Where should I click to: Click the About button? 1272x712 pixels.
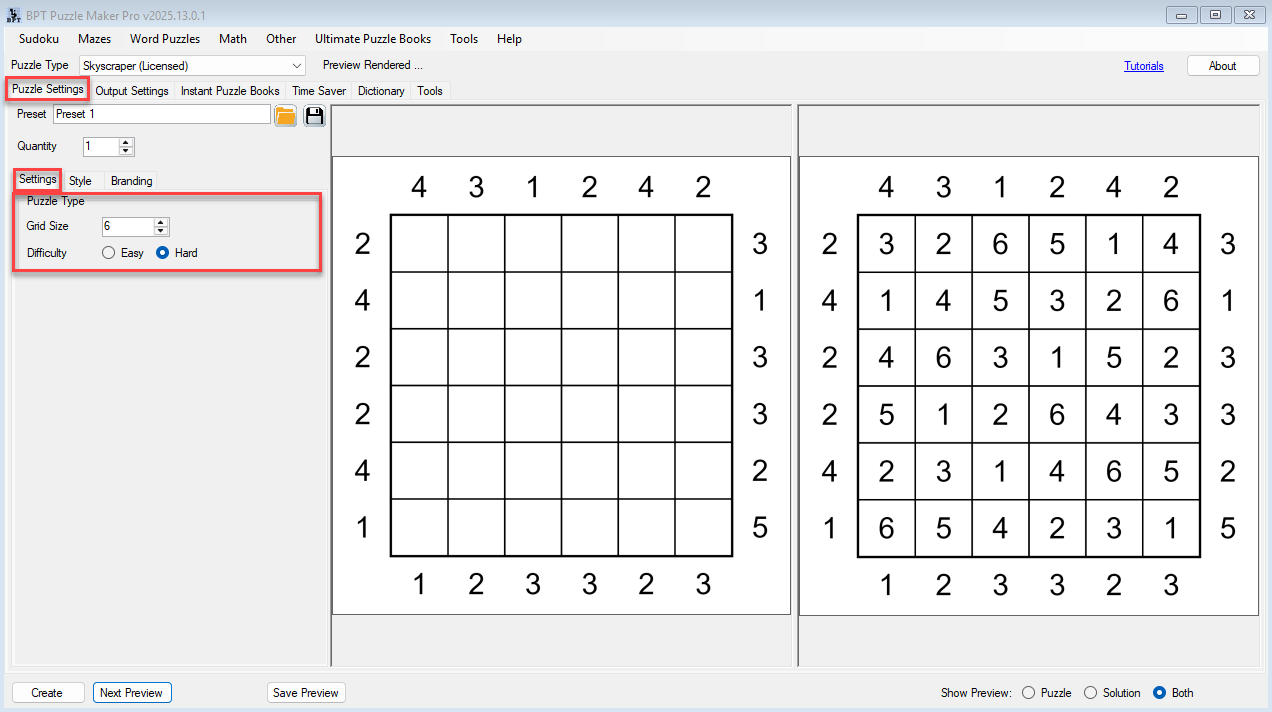point(1223,66)
